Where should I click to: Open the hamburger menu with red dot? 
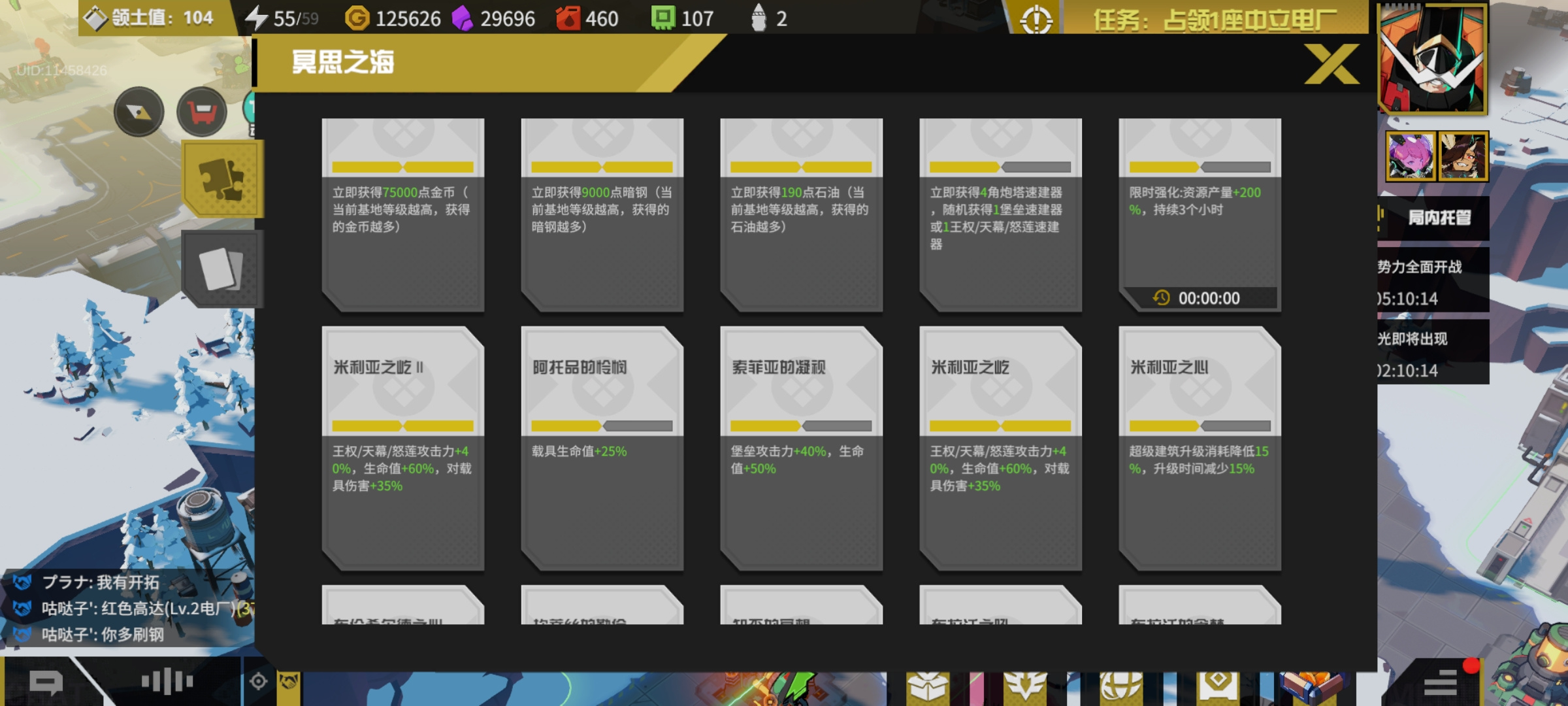(1441, 682)
